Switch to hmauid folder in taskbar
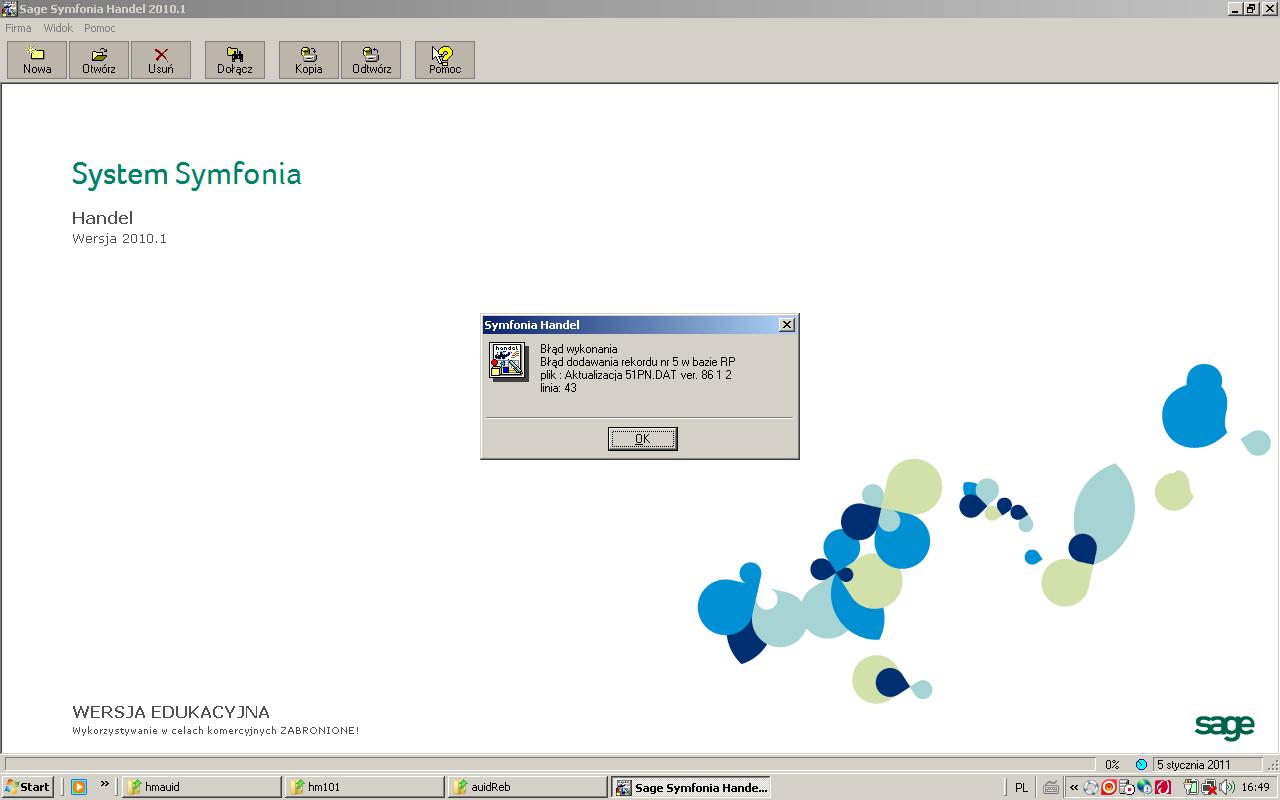The width and height of the screenshot is (1280, 800). [201, 787]
